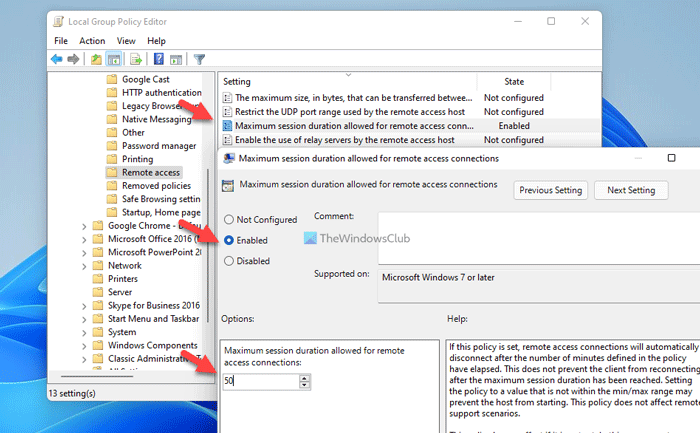Select the Disabled radio button
The height and width of the screenshot is (433, 700).
pos(229,261)
